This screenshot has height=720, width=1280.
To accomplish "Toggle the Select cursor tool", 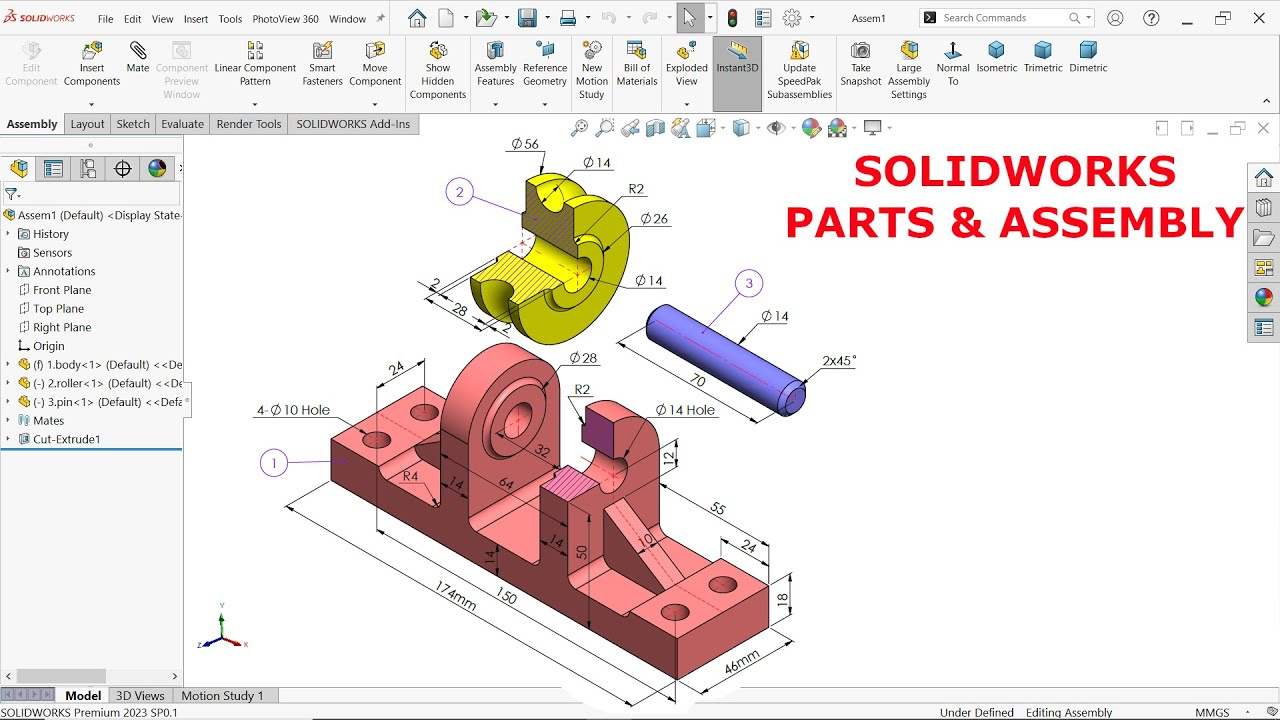I will click(x=689, y=18).
